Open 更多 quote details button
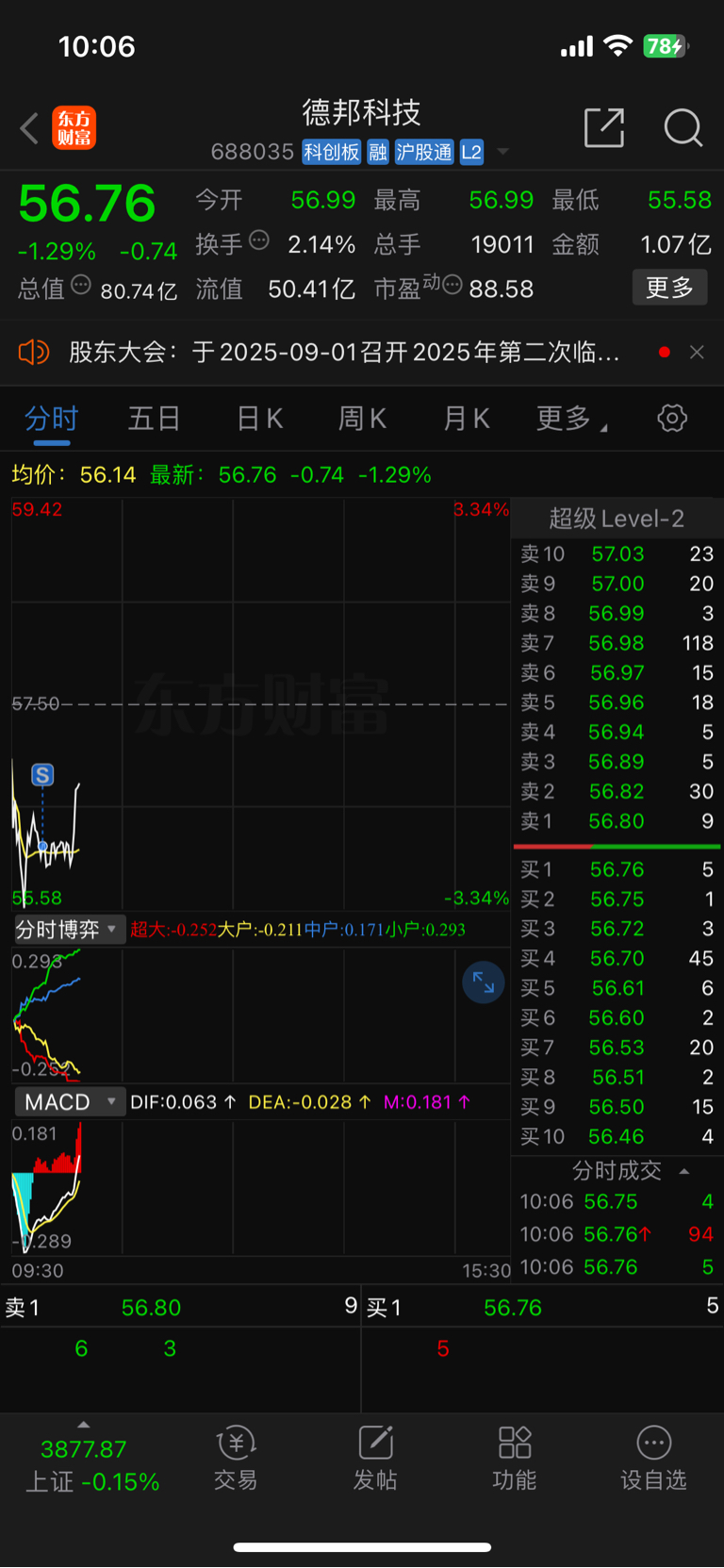724x1568 pixels. pyautogui.click(x=669, y=288)
